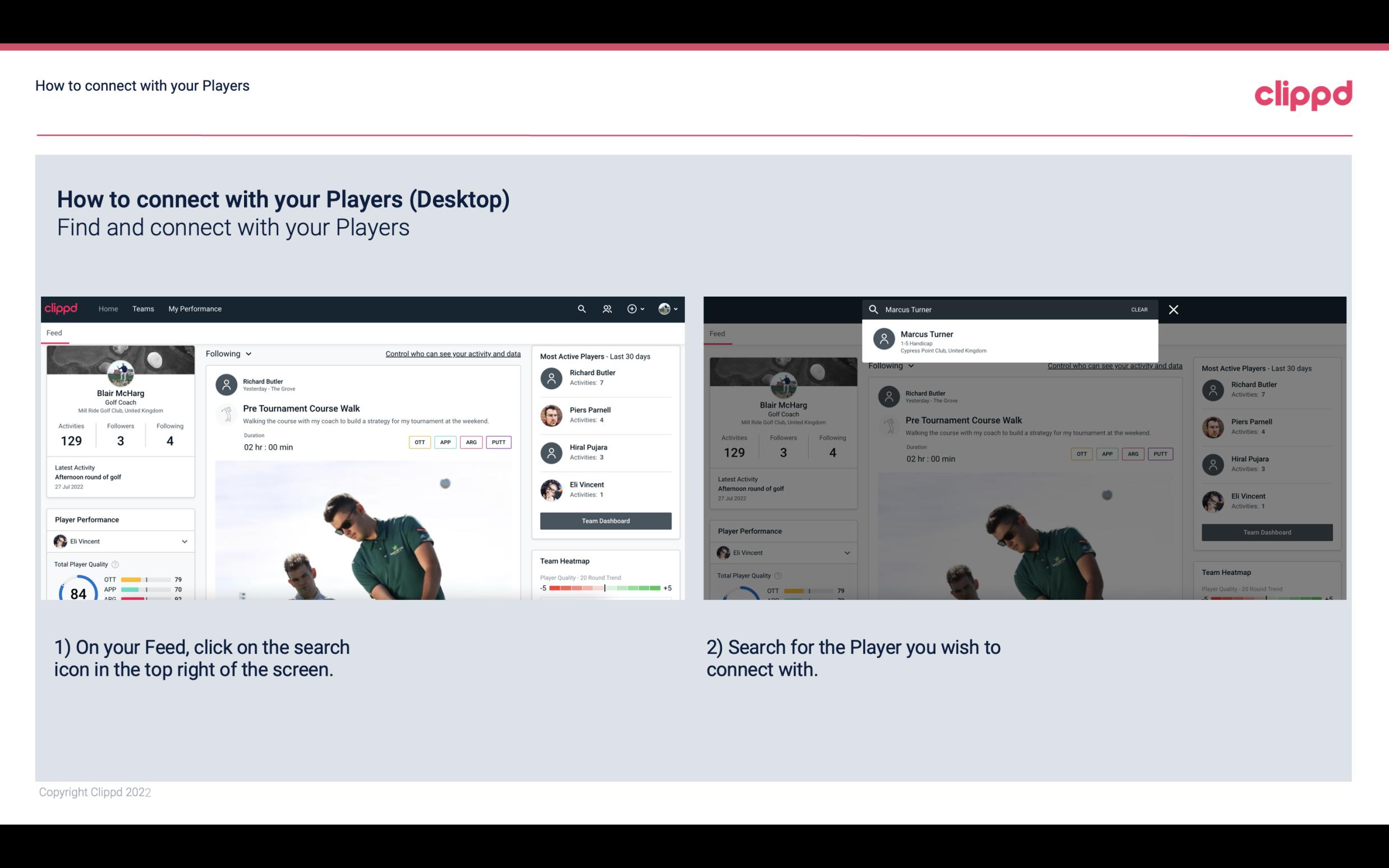The image size is (1389, 868).
Task: Toggle Player Performance dropdown for Eli Vincent
Action: click(x=184, y=541)
